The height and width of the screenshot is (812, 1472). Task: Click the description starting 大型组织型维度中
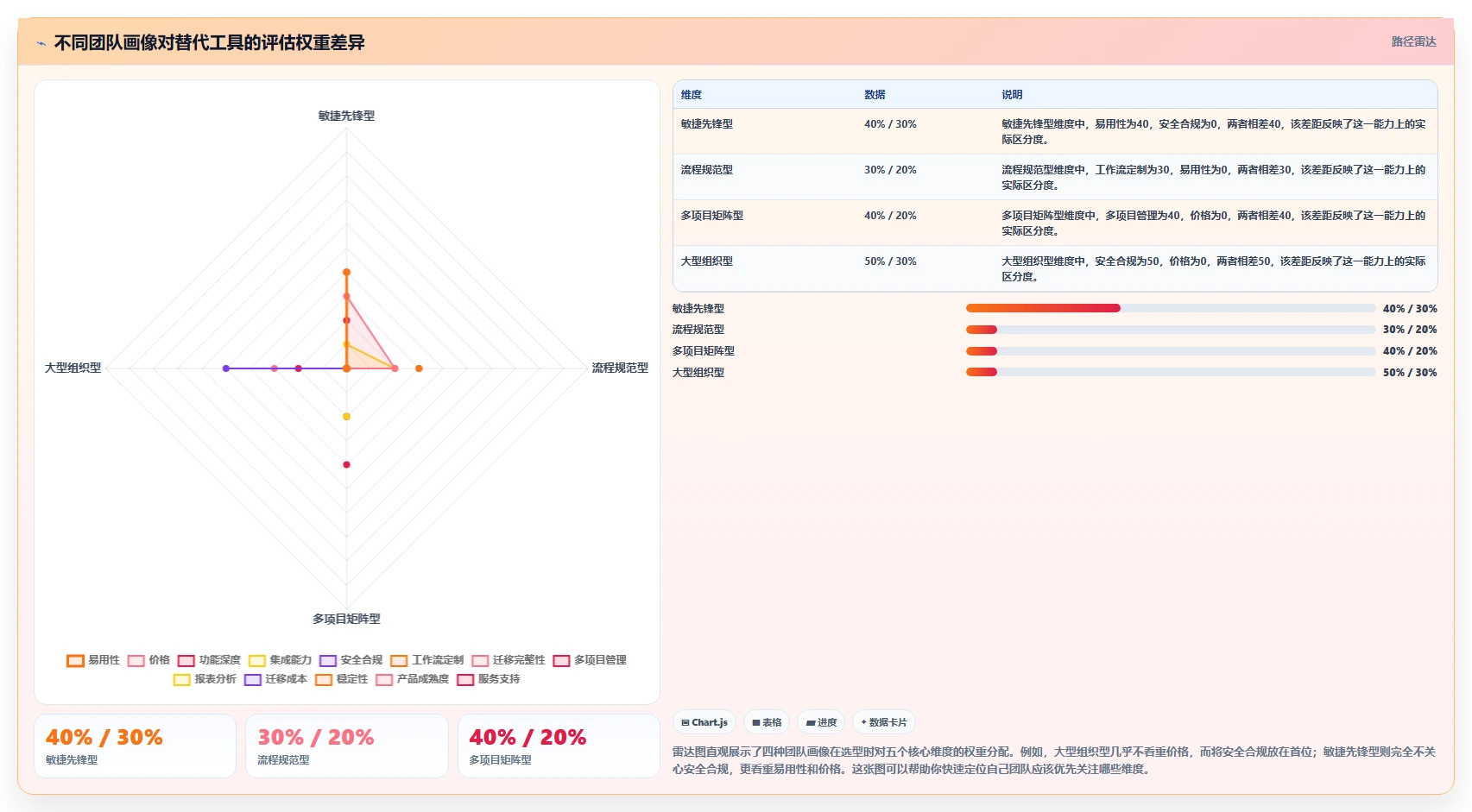1214,269
